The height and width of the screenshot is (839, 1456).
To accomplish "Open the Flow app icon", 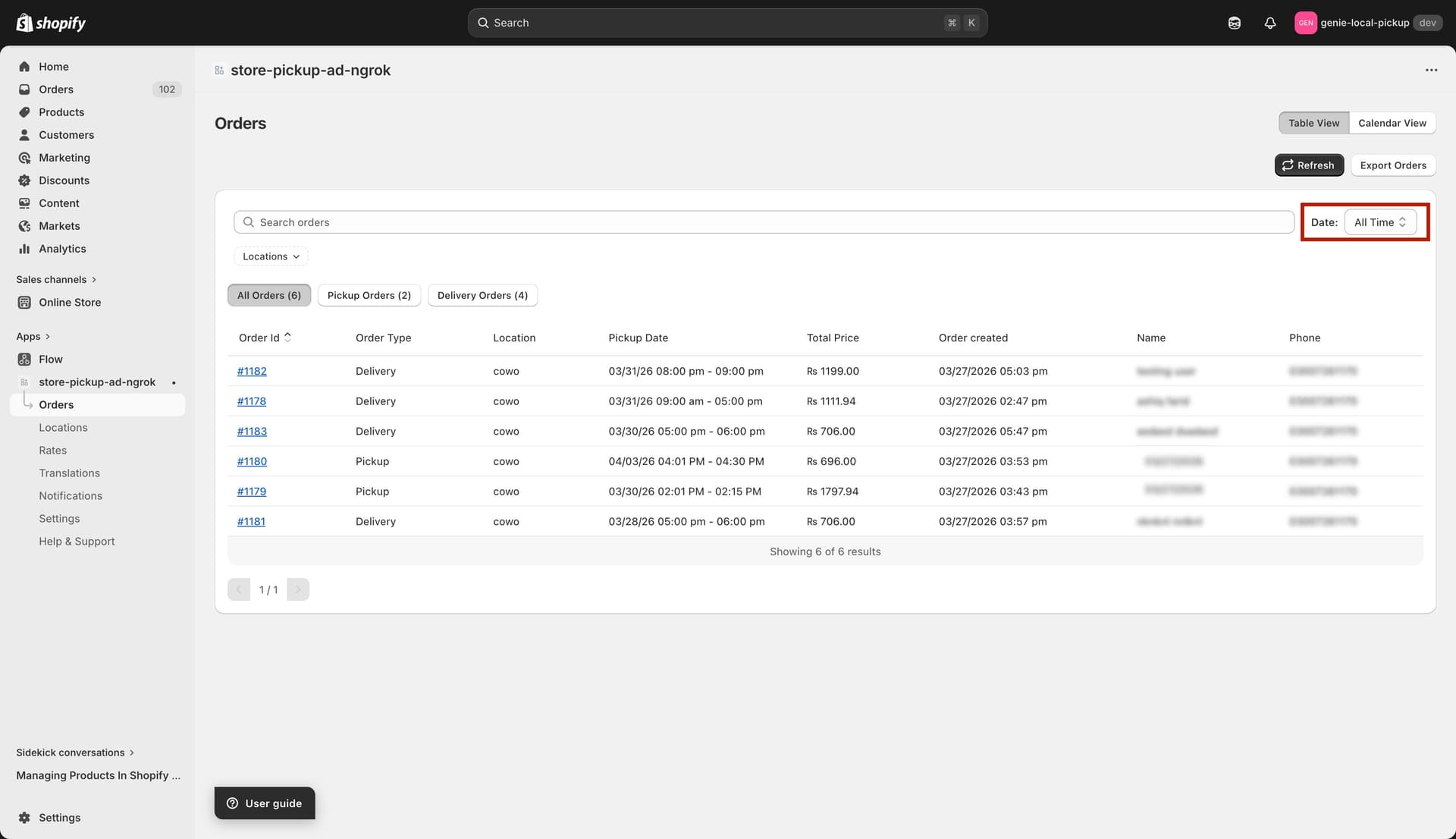I will (25, 360).
